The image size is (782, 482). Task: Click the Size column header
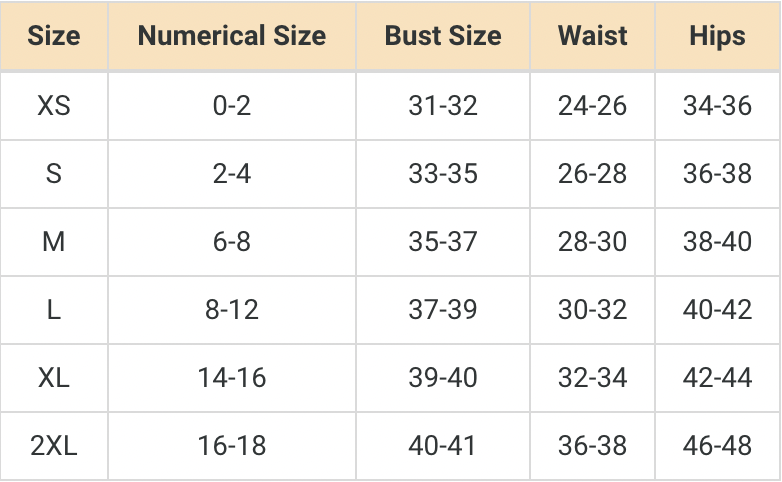[x=54, y=37]
